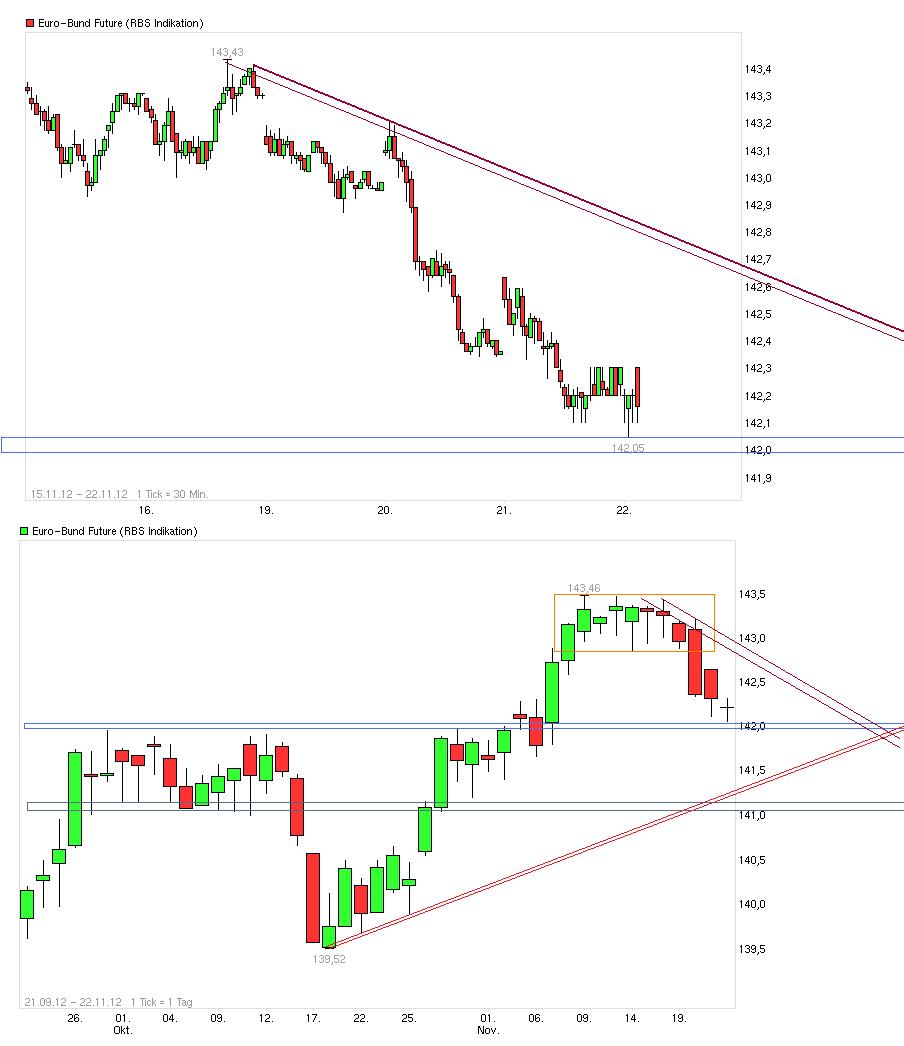Select the bottom chart's Euro-Bund Future title
The height and width of the screenshot is (1046, 904).
point(115,531)
